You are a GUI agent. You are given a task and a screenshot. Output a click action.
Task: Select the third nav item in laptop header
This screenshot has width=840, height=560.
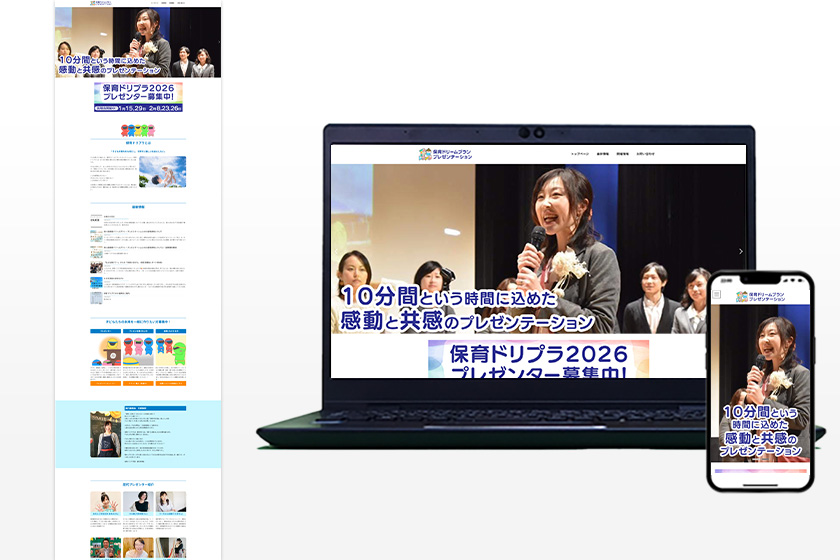[x=623, y=154]
